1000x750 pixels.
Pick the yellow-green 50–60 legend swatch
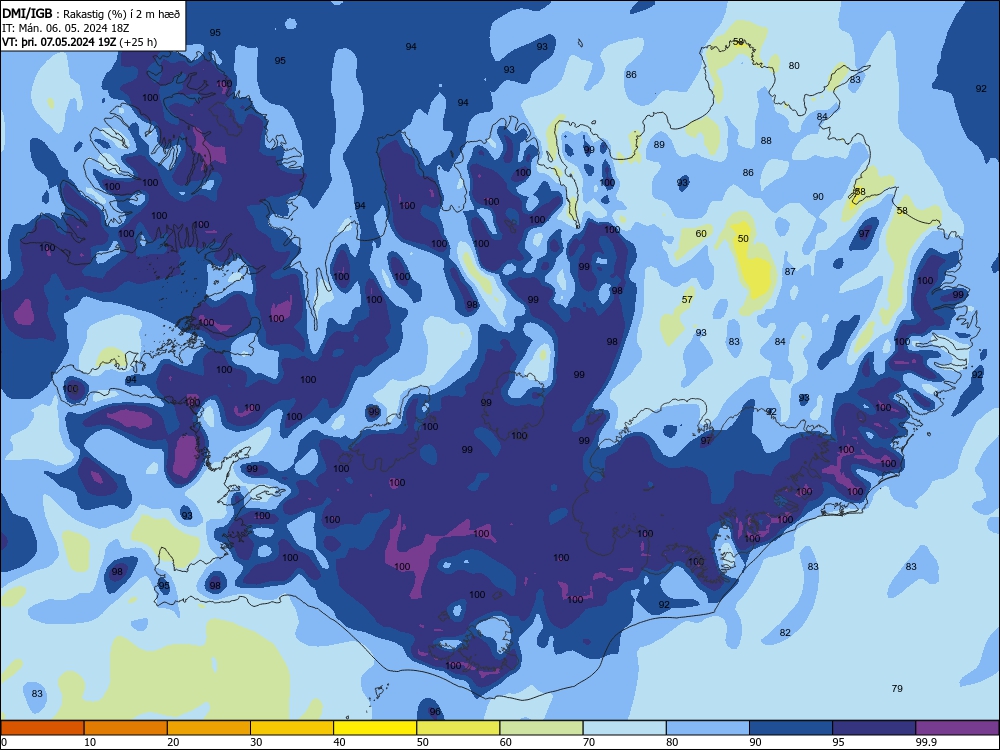click(458, 728)
